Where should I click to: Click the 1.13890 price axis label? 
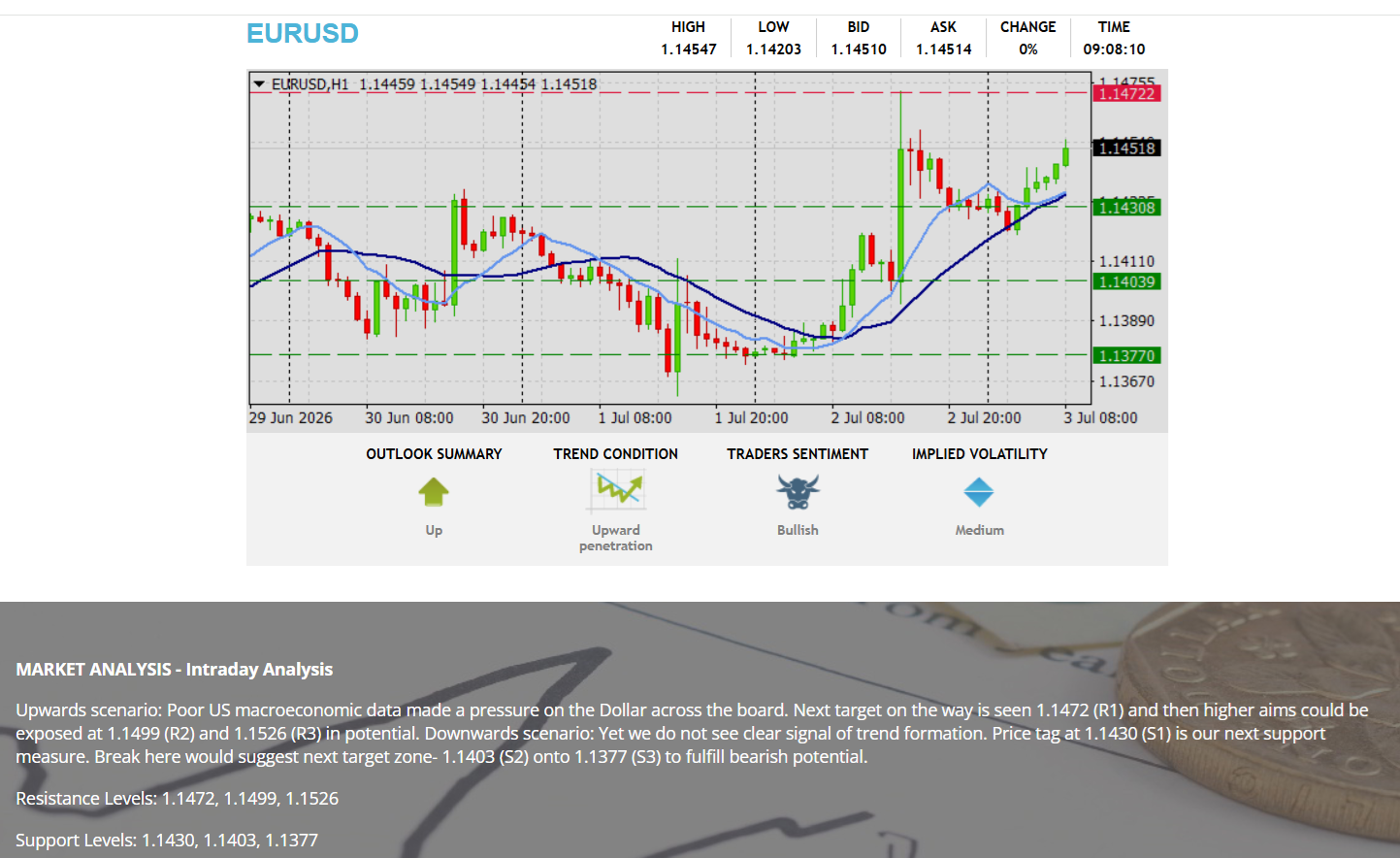(x=1126, y=321)
